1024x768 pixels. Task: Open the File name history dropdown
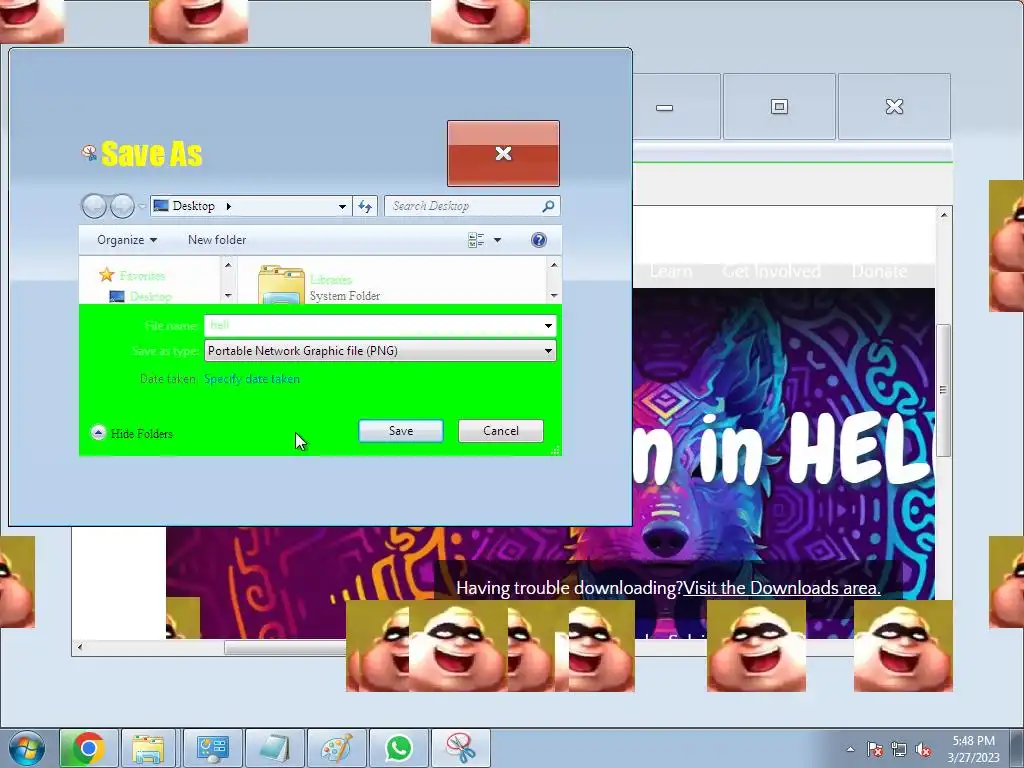pos(549,325)
